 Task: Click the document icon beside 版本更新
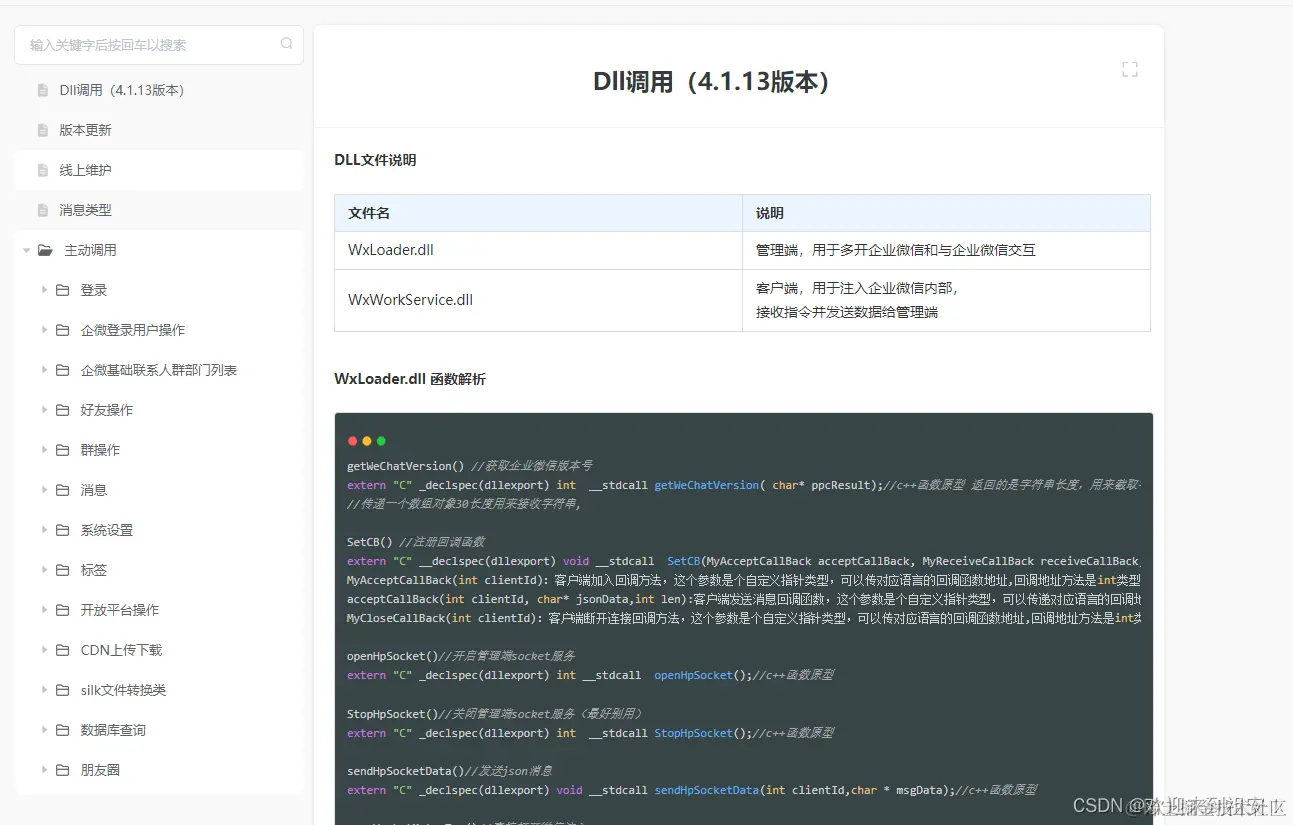[41, 129]
